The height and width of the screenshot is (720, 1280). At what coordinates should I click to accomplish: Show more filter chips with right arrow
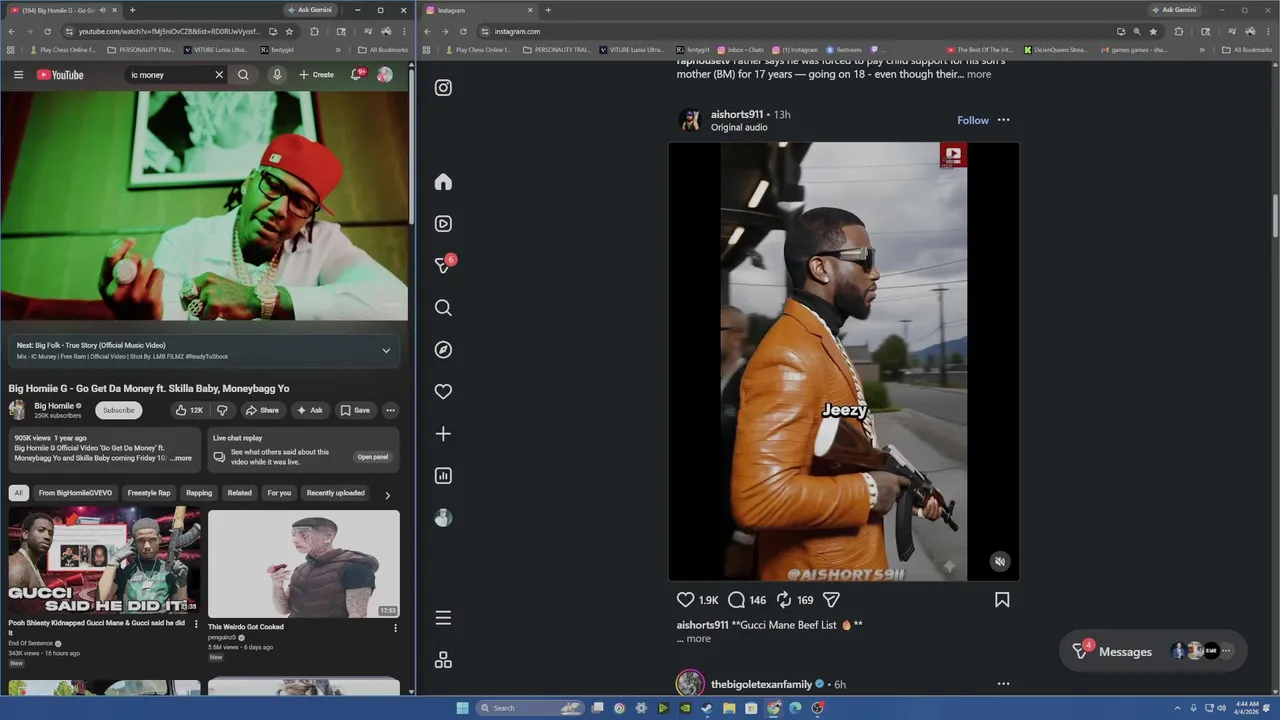point(388,495)
